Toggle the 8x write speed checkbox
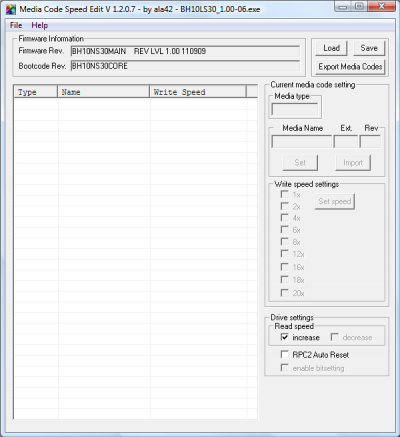The image size is (400, 437). (x=285, y=242)
